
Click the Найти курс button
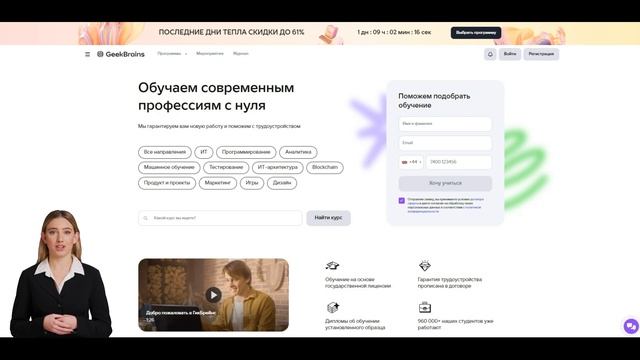(x=329, y=218)
